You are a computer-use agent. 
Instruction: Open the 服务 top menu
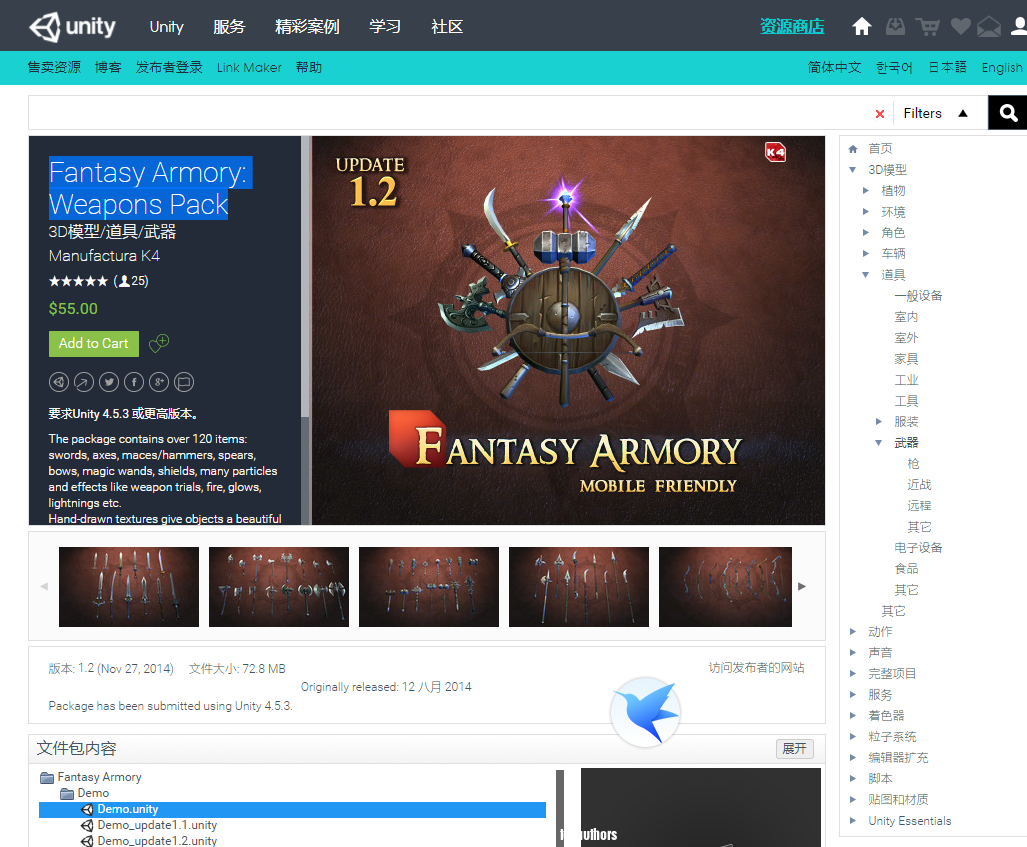coord(229,27)
